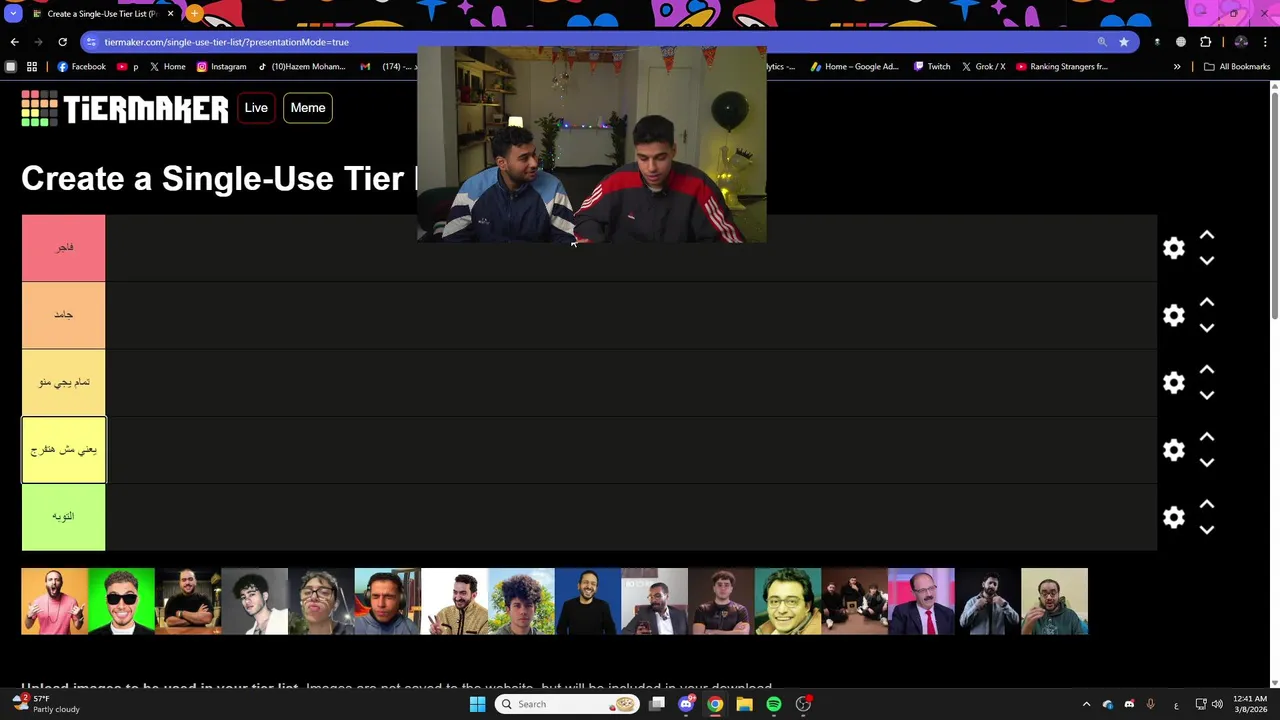The height and width of the screenshot is (720, 1280).
Task: Open the Ranking Strangers bookmark
Action: pyautogui.click(x=1062, y=67)
